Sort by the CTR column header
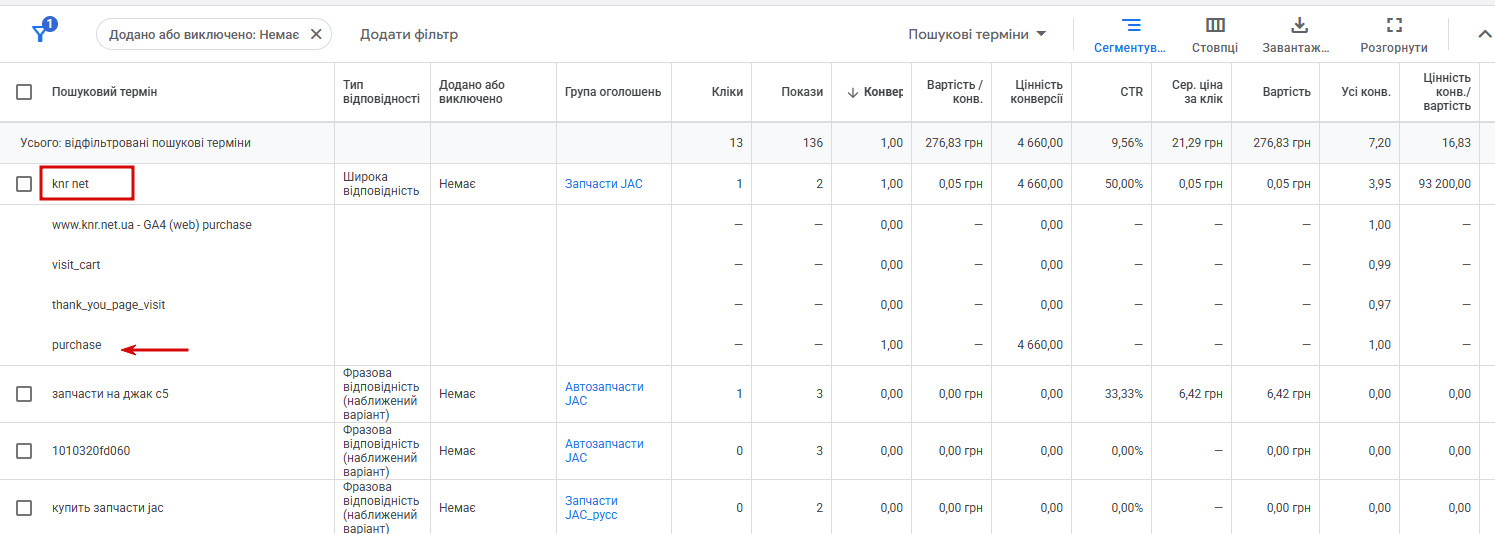This screenshot has width=1495, height=534. (x=1131, y=92)
